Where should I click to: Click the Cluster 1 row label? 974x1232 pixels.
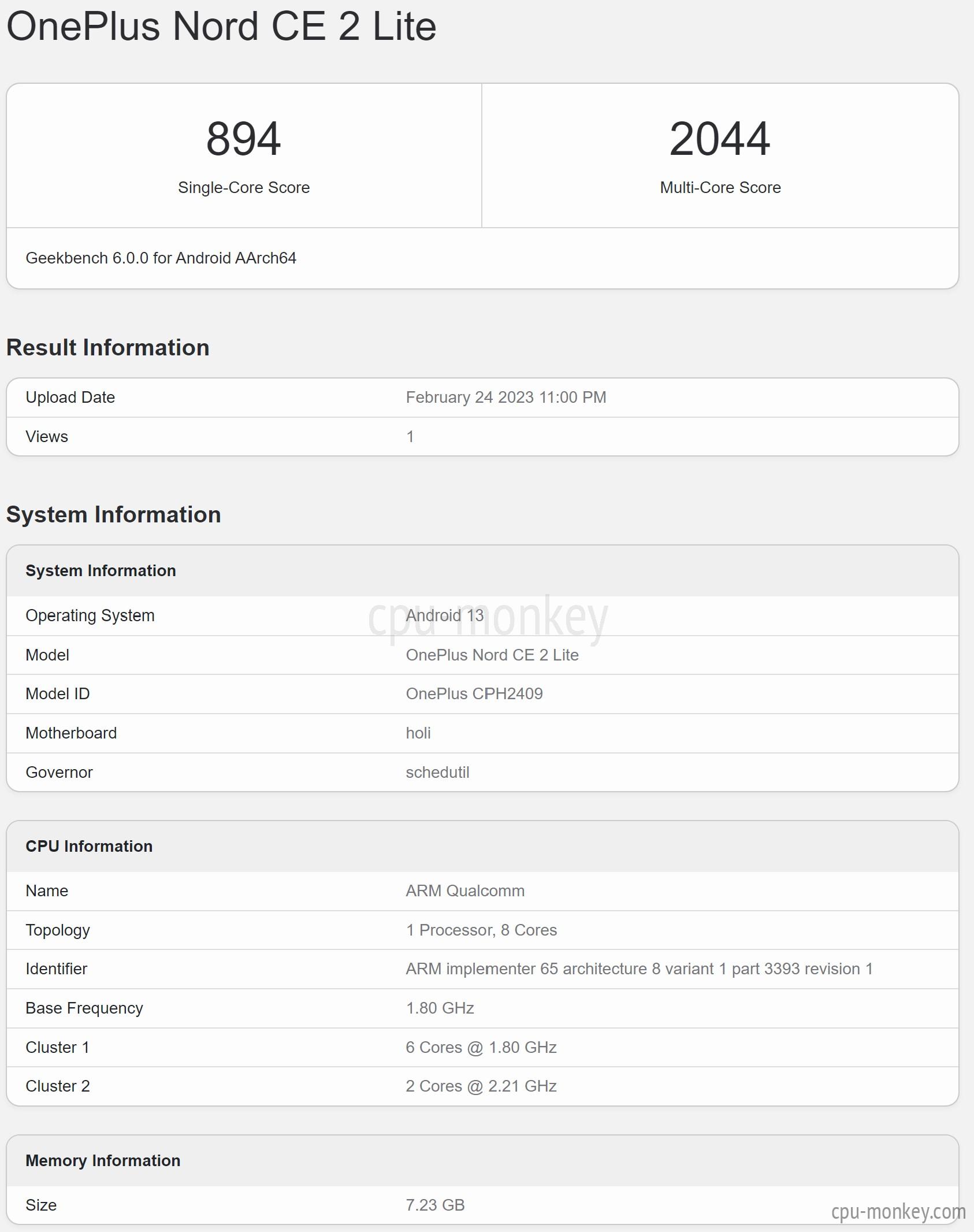click(x=58, y=1048)
